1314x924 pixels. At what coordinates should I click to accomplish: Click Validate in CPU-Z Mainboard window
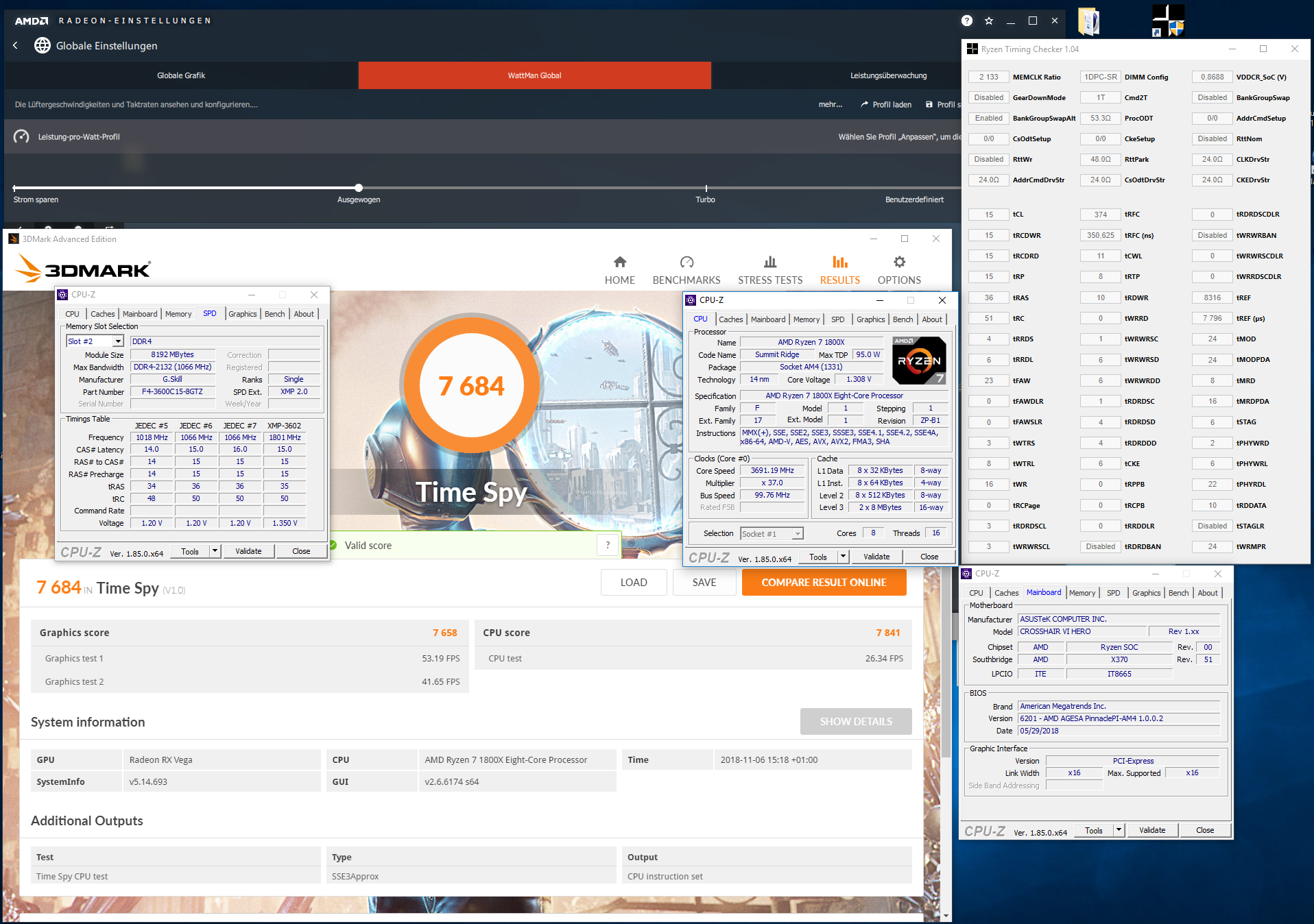pyautogui.click(x=1152, y=830)
